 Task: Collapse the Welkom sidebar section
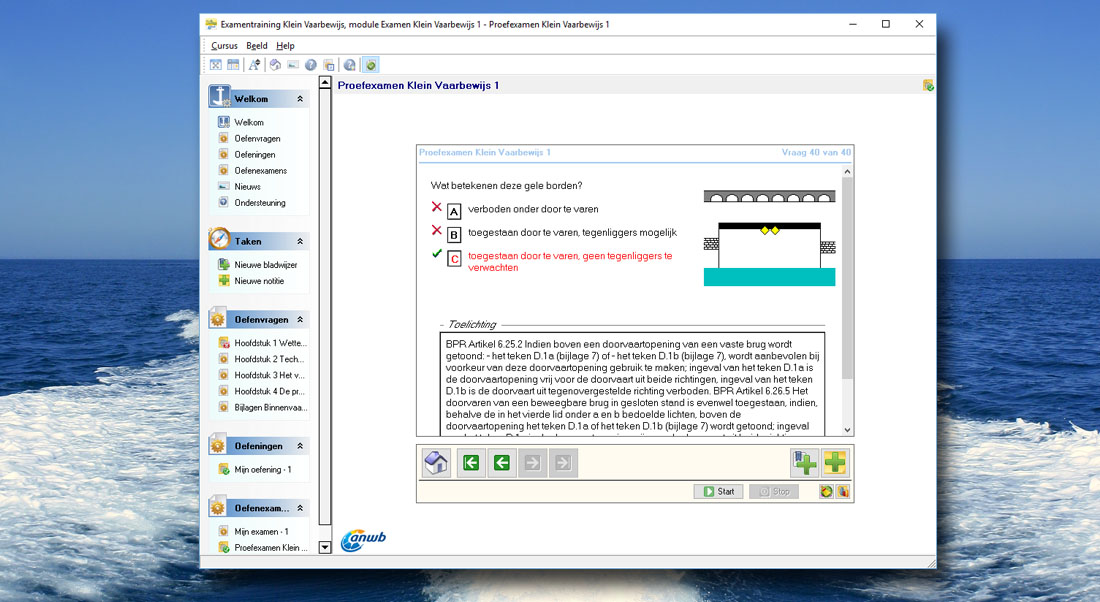pos(300,99)
